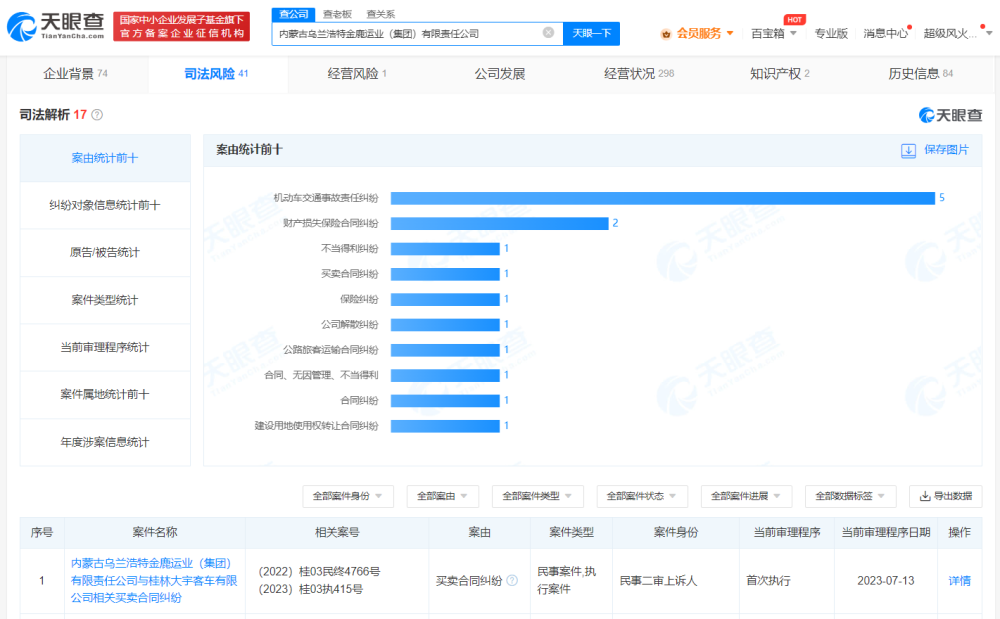The image size is (1000, 619).
Task: Open the 全部数据标签 dropdown
Action: pyautogui.click(x=850, y=496)
